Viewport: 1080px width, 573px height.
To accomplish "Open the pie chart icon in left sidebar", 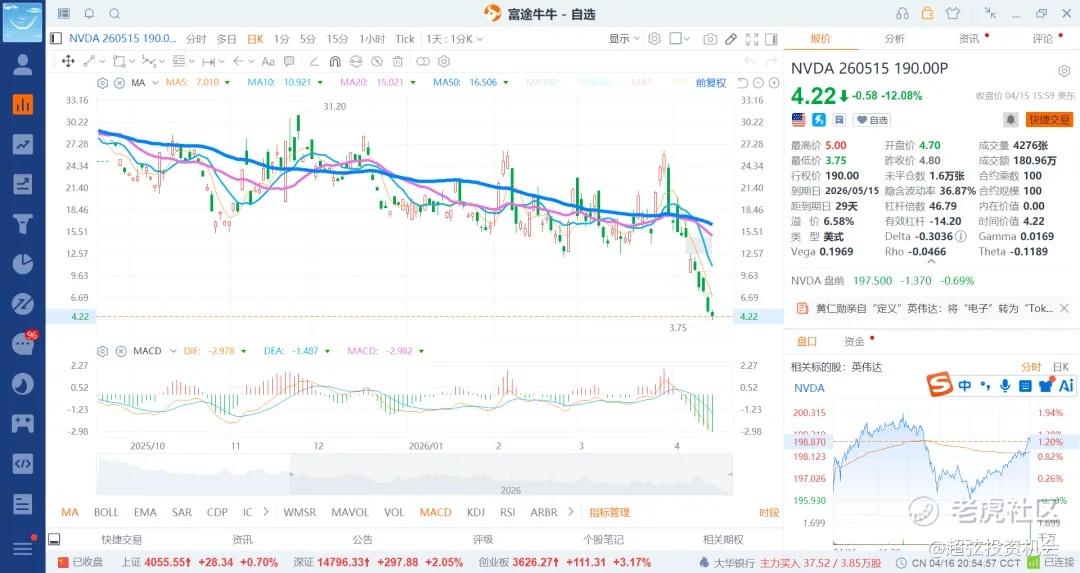I will [x=22, y=263].
